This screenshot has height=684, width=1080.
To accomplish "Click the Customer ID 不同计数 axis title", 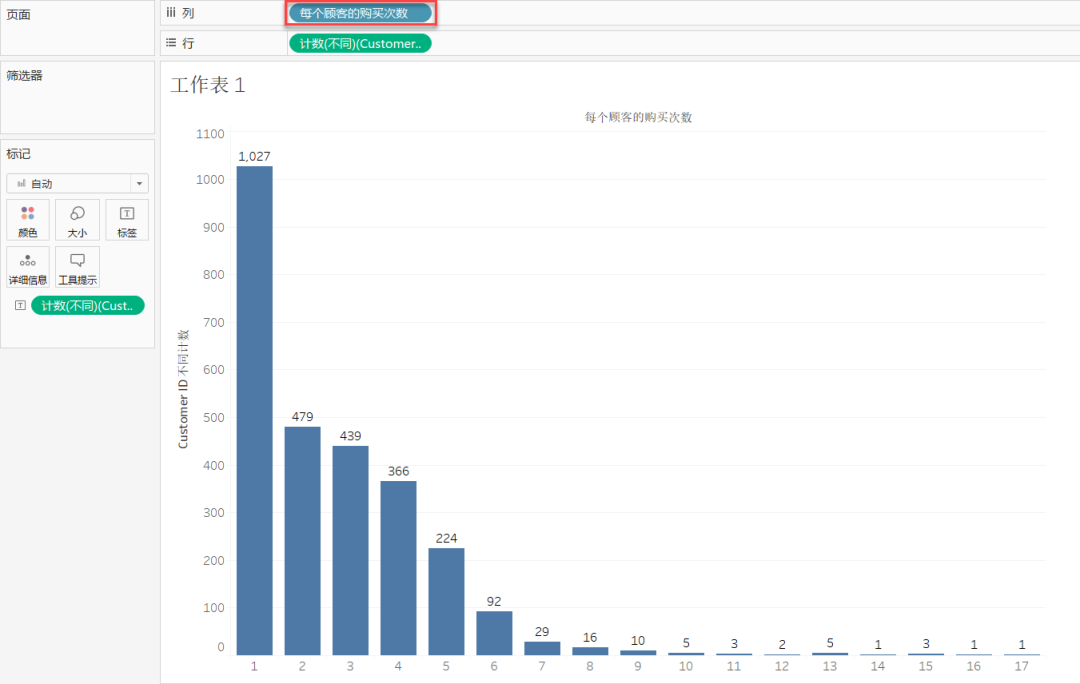I will (x=184, y=388).
